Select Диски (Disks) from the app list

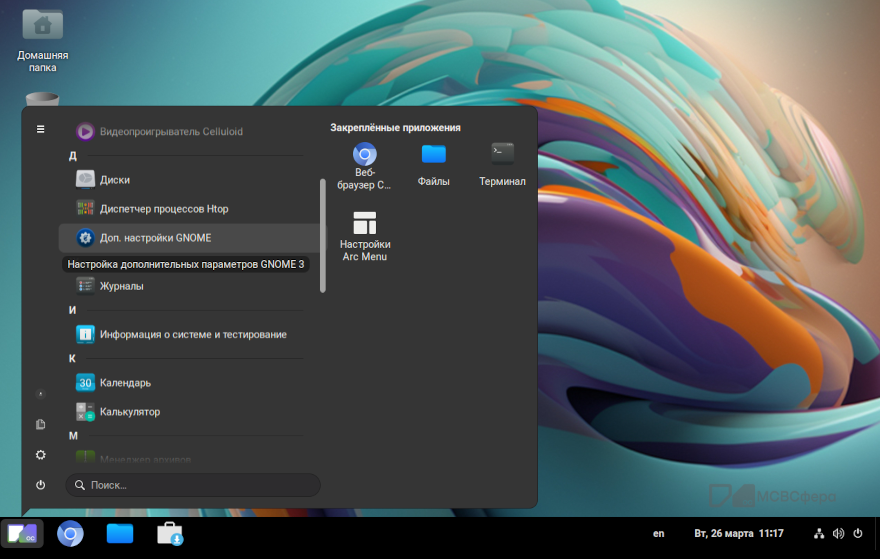pyautogui.click(x=115, y=180)
